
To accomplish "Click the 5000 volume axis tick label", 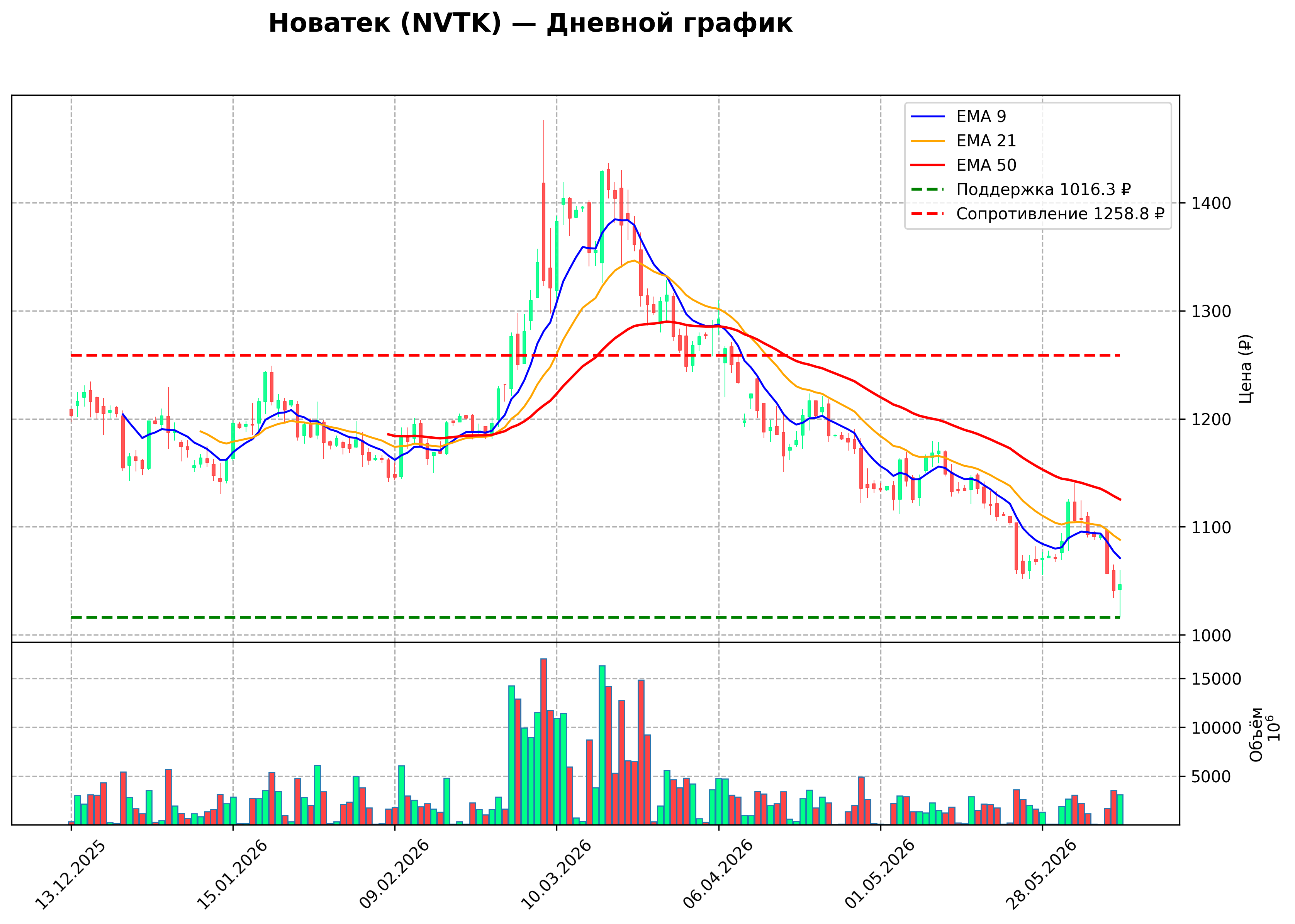I will (x=1211, y=776).
